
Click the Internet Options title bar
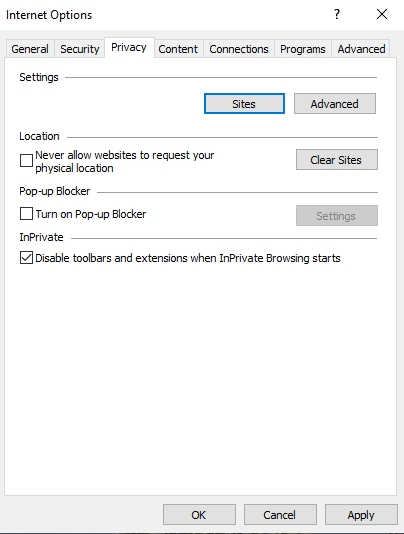[x=164, y=15]
